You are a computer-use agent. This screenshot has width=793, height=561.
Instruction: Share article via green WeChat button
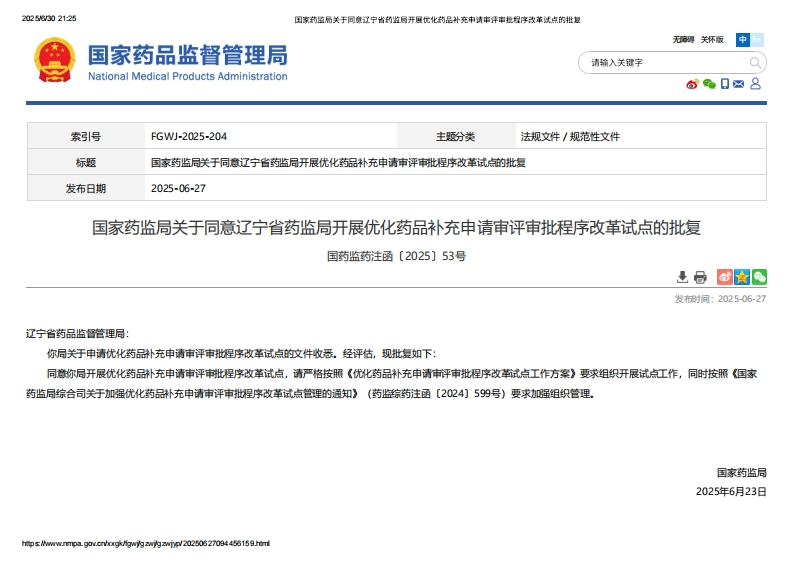759,277
